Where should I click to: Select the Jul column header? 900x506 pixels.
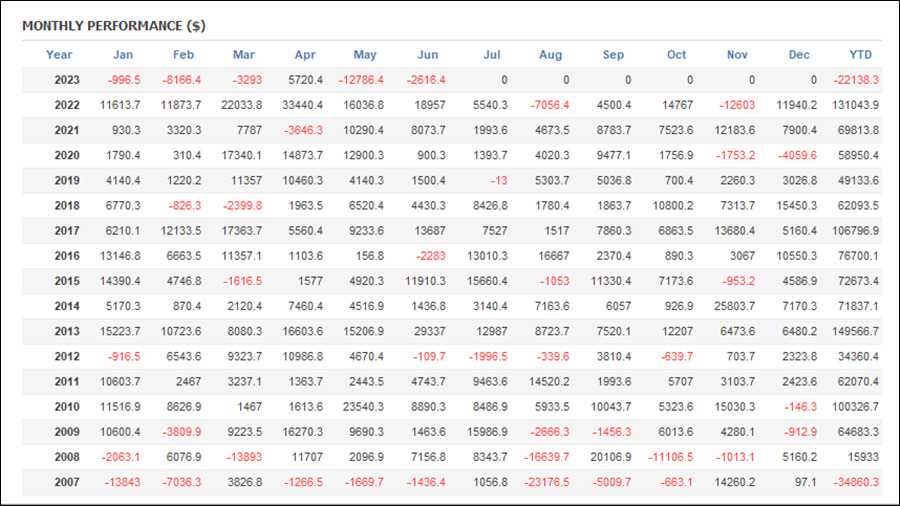pyautogui.click(x=491, y=55)
